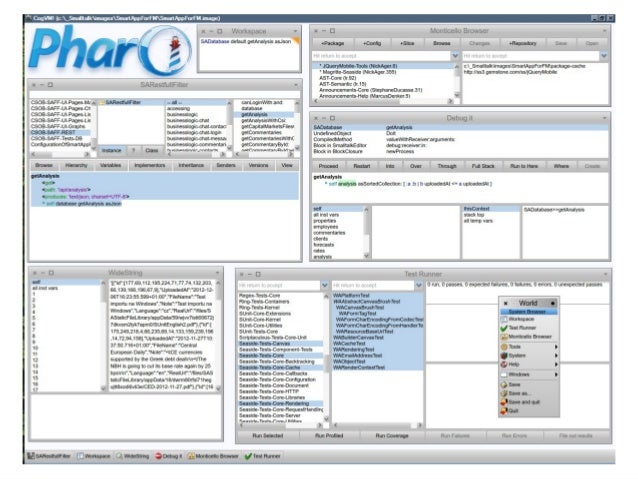Open Monticello Browser from World menu

pyautogui.click(x=530, y=337)
